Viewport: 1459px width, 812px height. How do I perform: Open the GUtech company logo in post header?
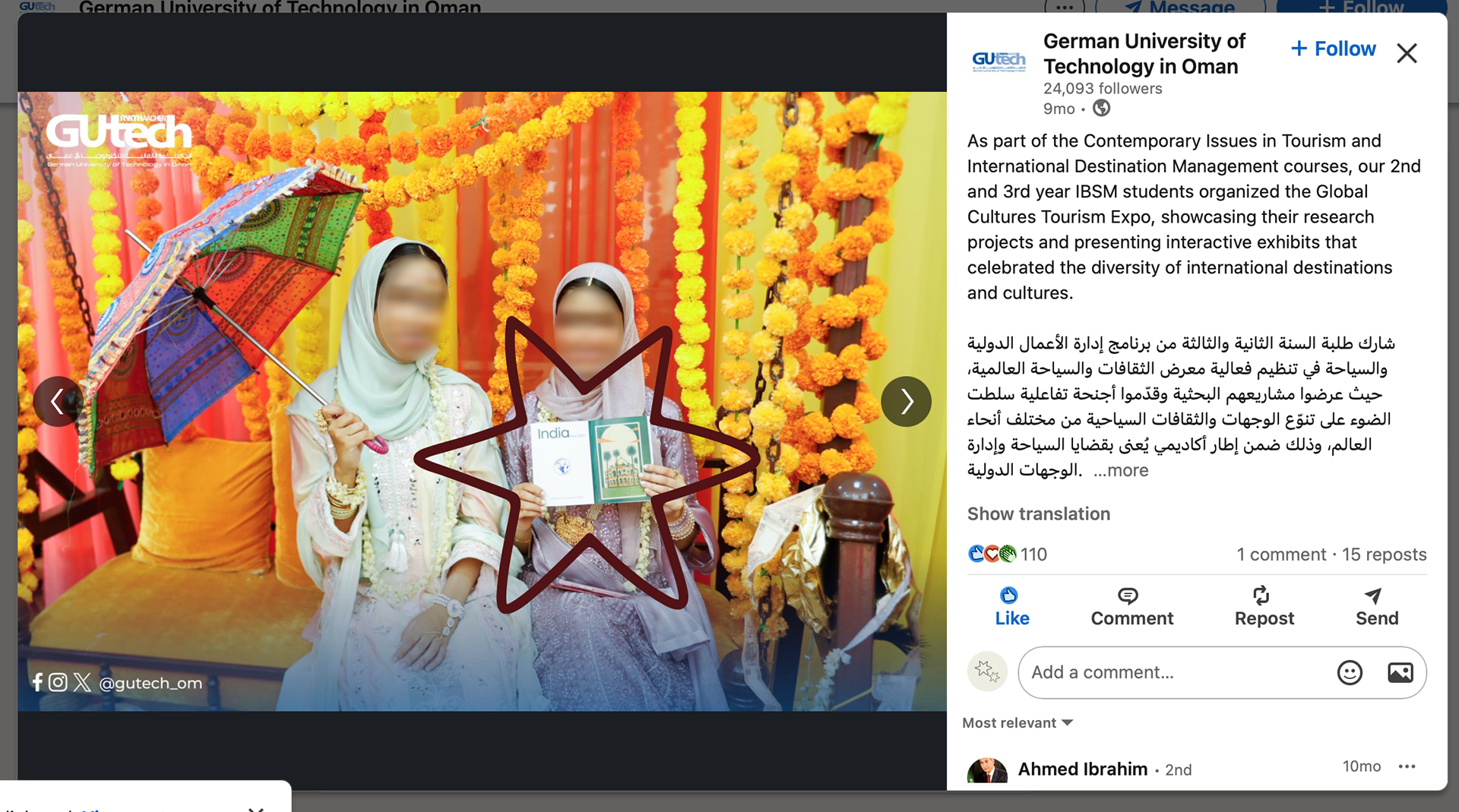(999, 61)
